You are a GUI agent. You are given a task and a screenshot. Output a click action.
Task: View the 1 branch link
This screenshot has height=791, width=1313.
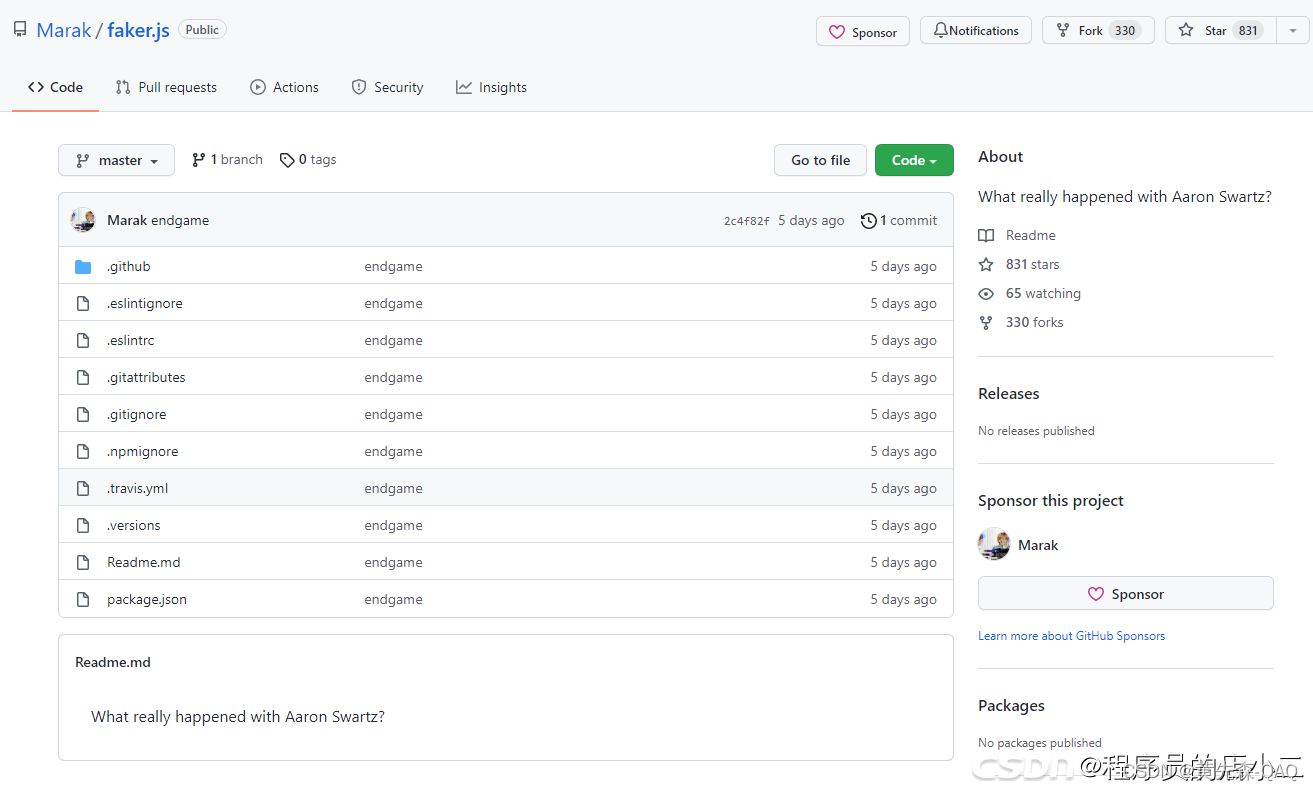[x=227, y=159]
